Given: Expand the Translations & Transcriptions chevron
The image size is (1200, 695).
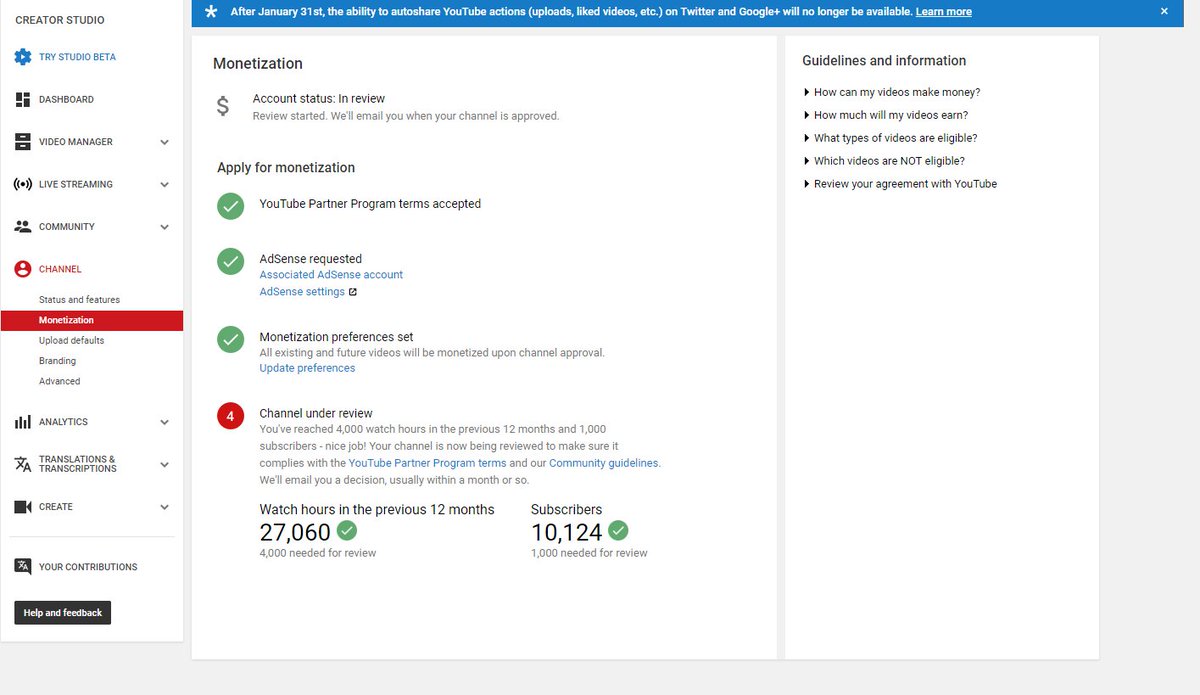Looking at the screenshot, I should point(164,464).
